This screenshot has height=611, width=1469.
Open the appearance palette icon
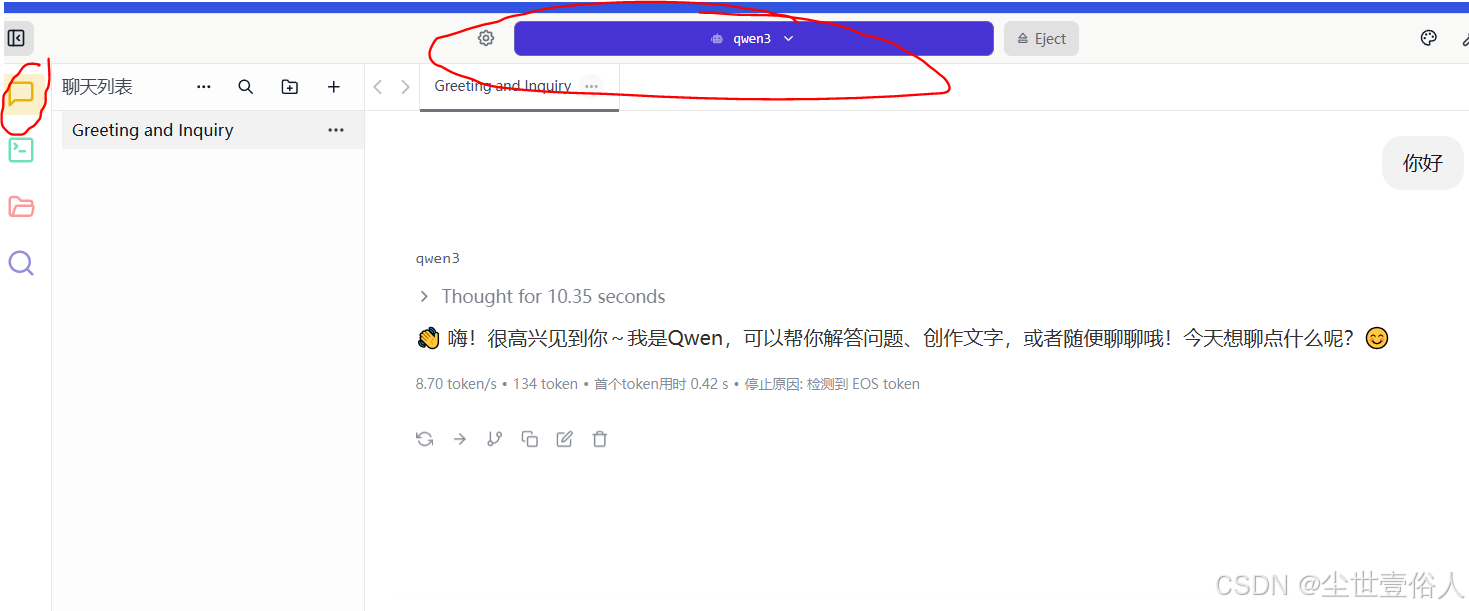(1428, 39)
